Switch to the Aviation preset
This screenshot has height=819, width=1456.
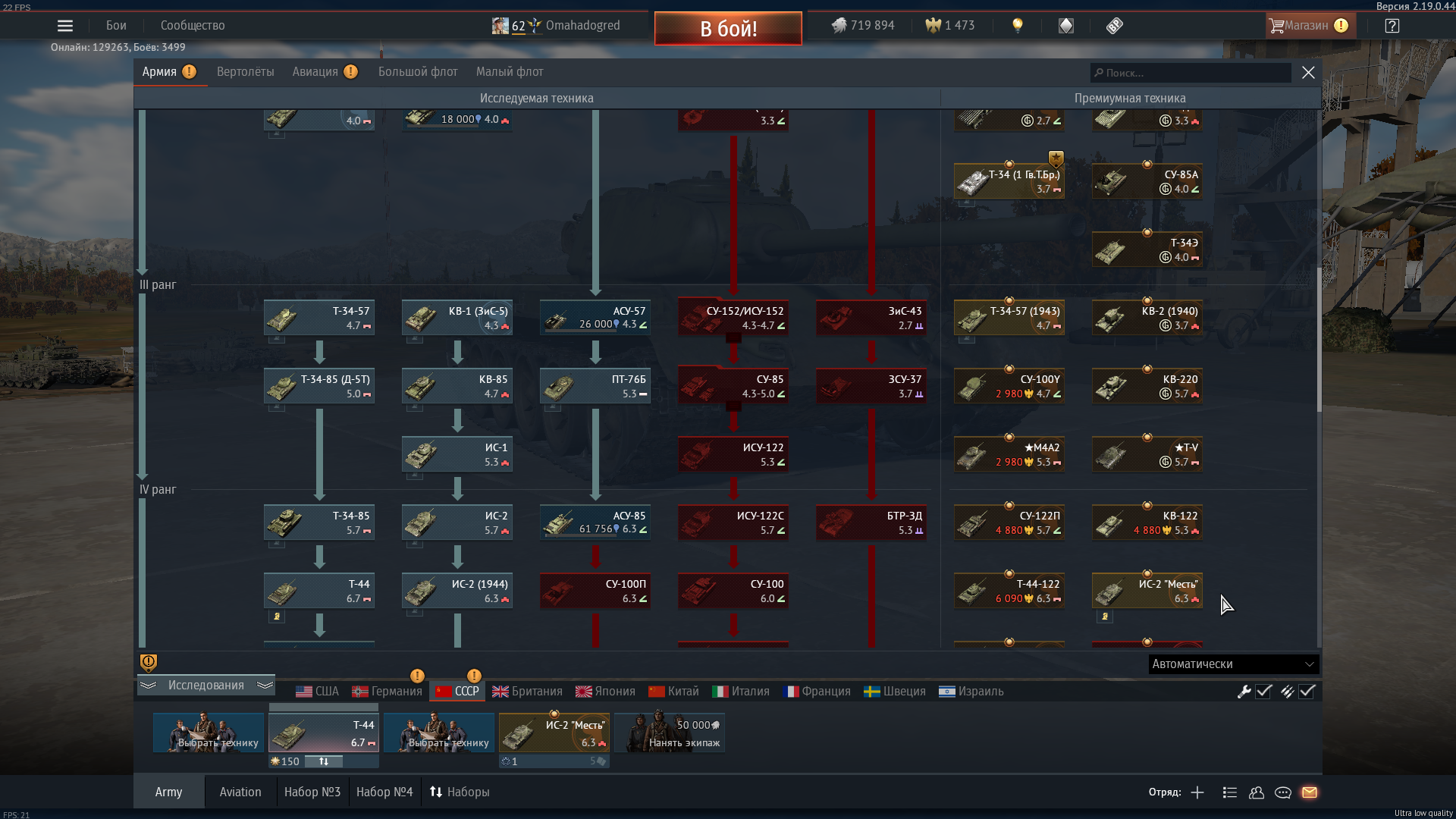[x=240, y=792]
